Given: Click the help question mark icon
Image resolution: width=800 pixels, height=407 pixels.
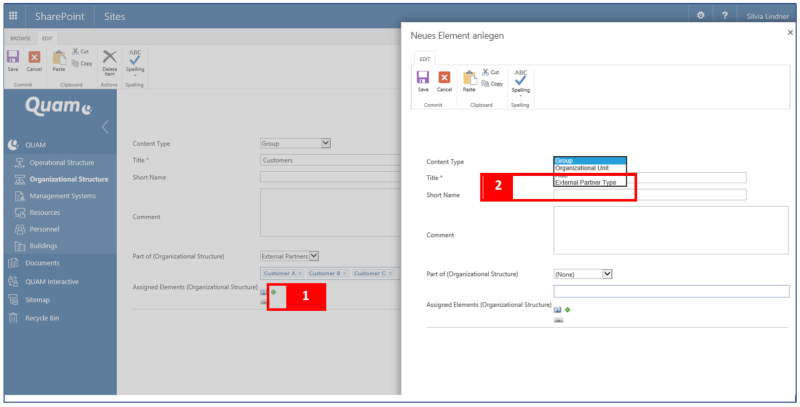Looking at the screenshot, I should click(x=723, y=16).
